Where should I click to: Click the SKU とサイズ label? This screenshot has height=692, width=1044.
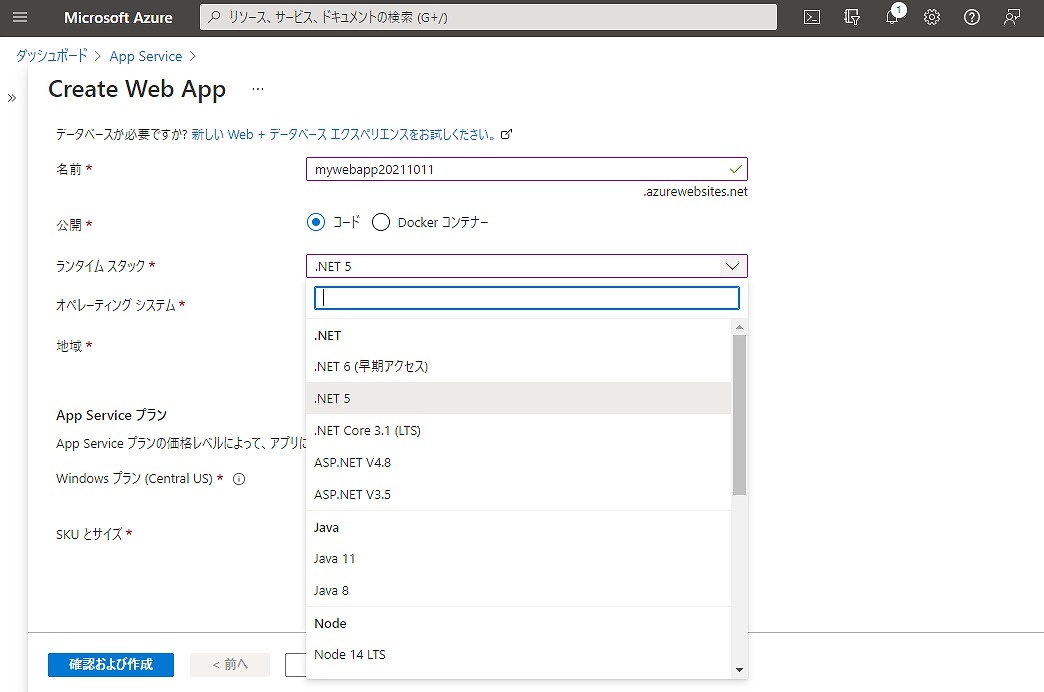tap(89, 534)
